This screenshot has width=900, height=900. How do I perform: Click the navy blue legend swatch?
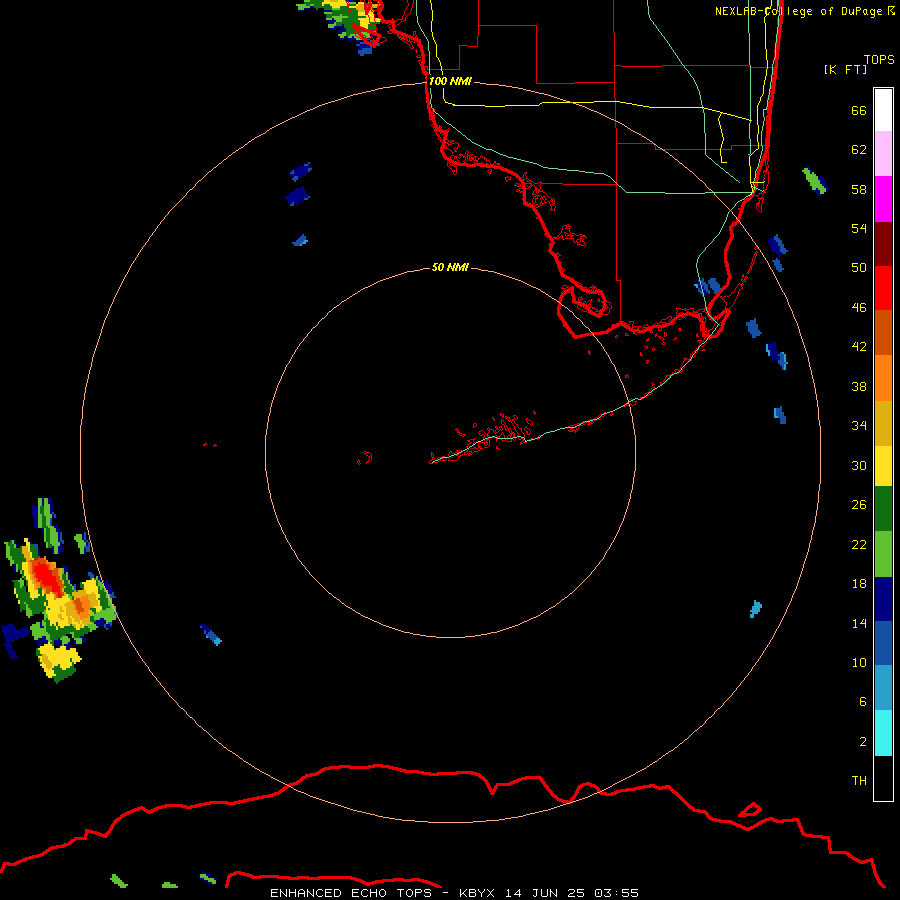click(x=883, y=599)
